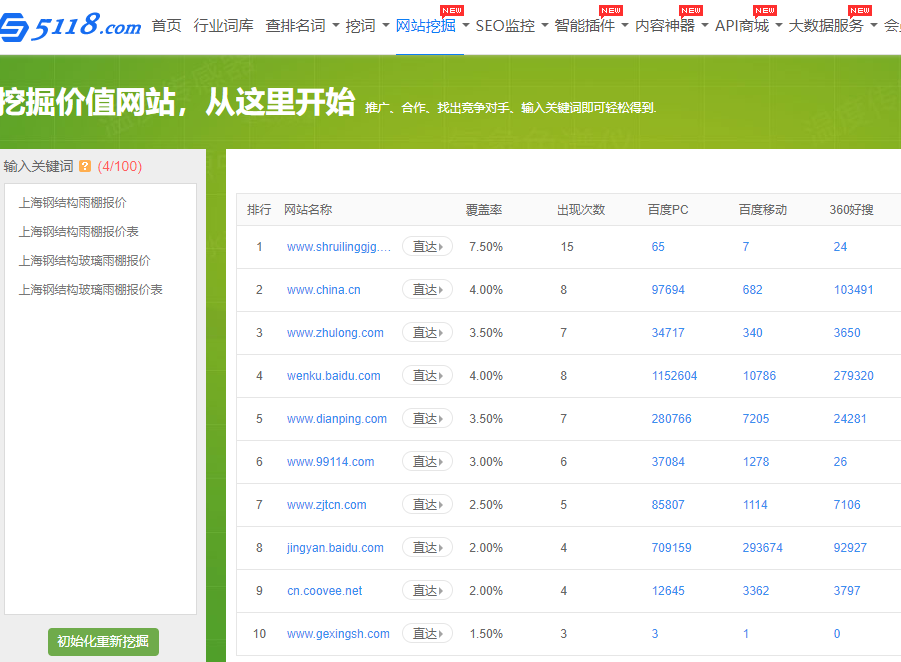Click Baidu mobile value 293674
The width and height of the screenshot is (901, 662).
click(762, 548)
